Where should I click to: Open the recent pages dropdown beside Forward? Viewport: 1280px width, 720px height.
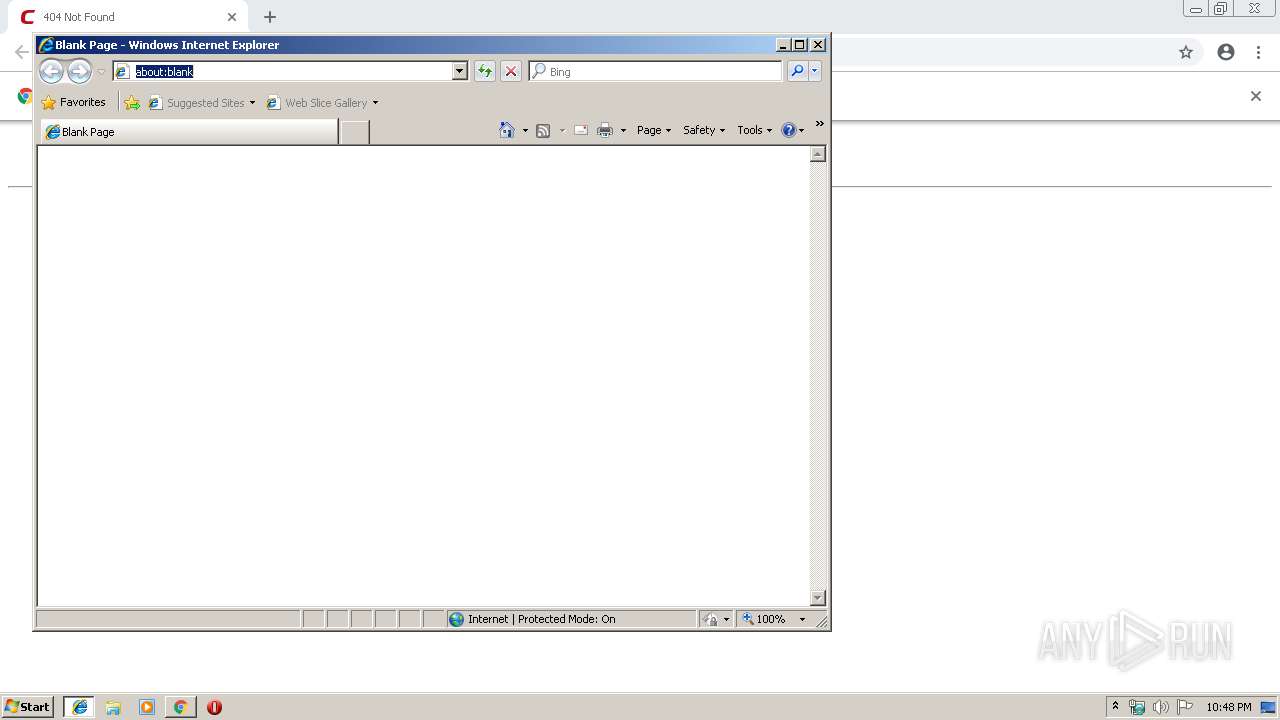click(x=101, y=72)
